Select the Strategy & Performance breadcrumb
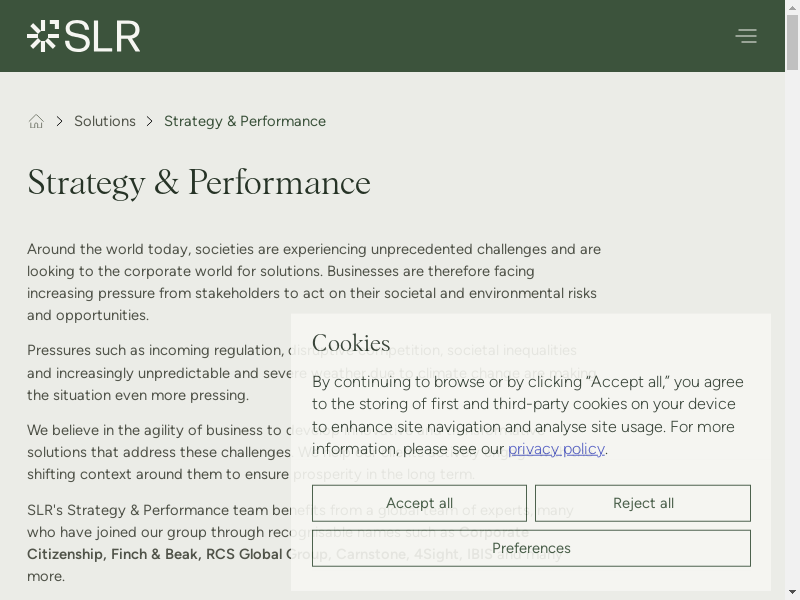This screenshot has height=600, width=800. coord(245,121)
